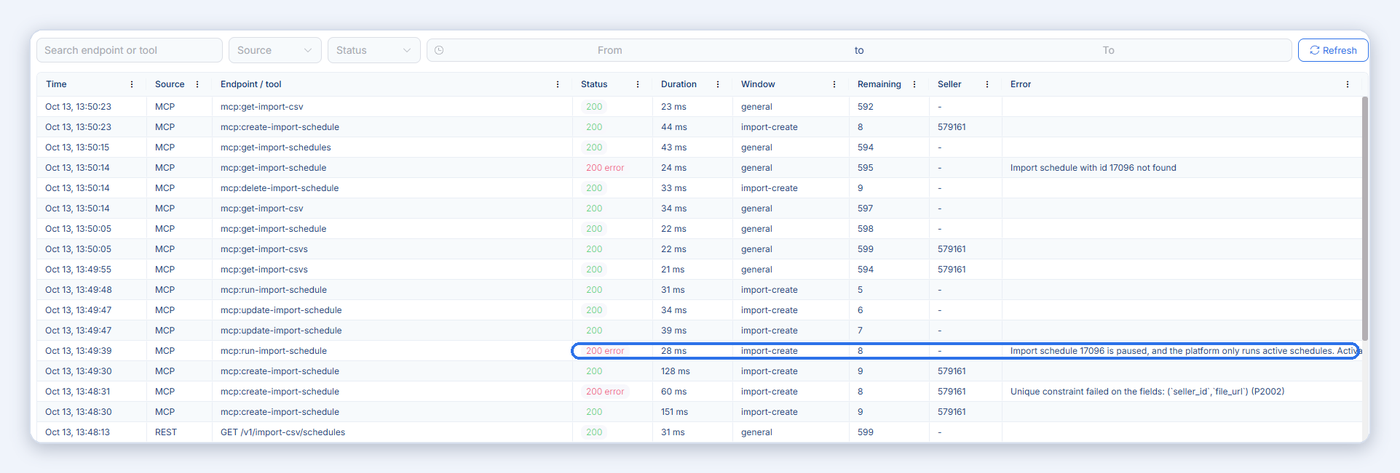Click the Unique constraint failed error message
The image size is (1400, 473).
(1147, 392)
